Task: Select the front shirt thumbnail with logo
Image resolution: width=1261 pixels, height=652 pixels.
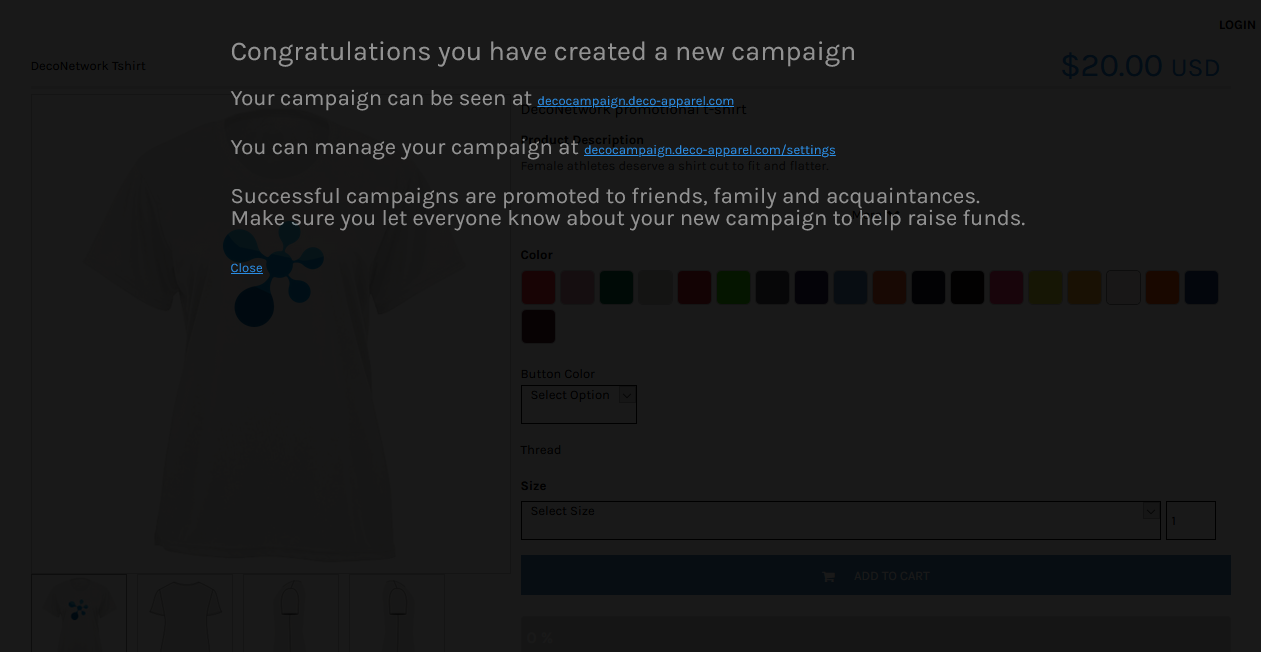Action: coord(79,613)
